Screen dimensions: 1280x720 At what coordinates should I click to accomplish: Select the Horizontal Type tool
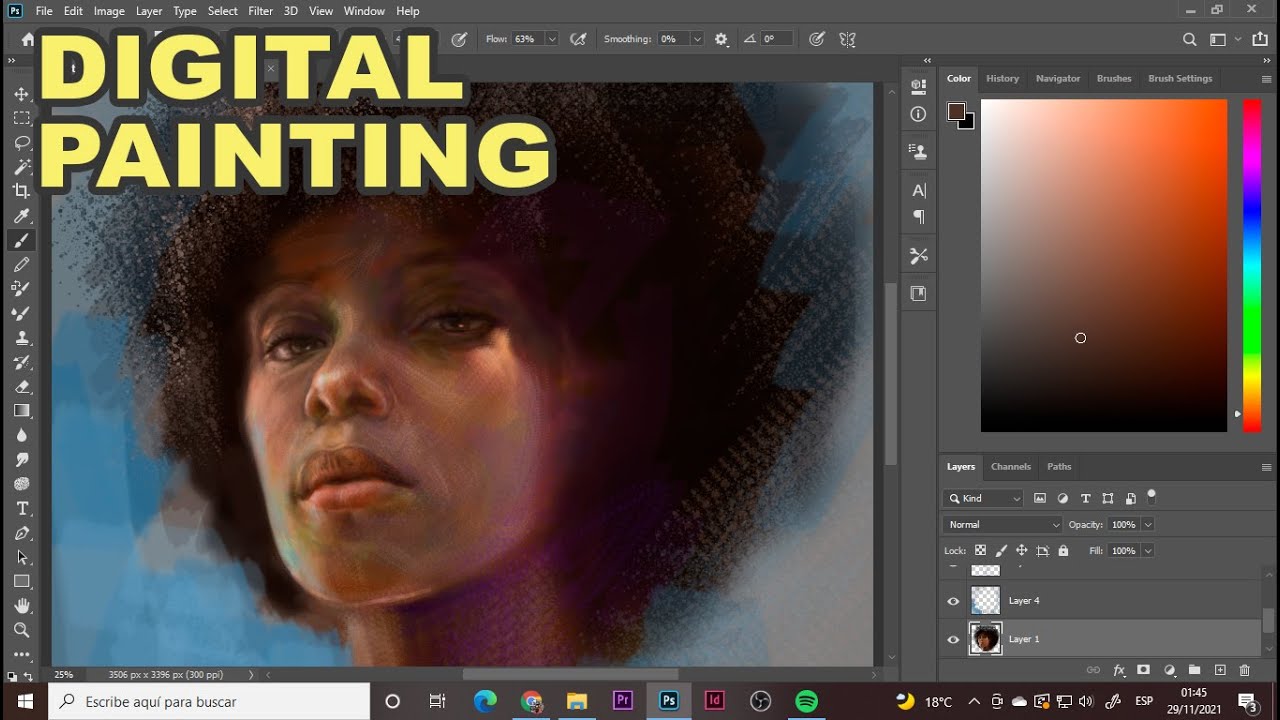21,508
